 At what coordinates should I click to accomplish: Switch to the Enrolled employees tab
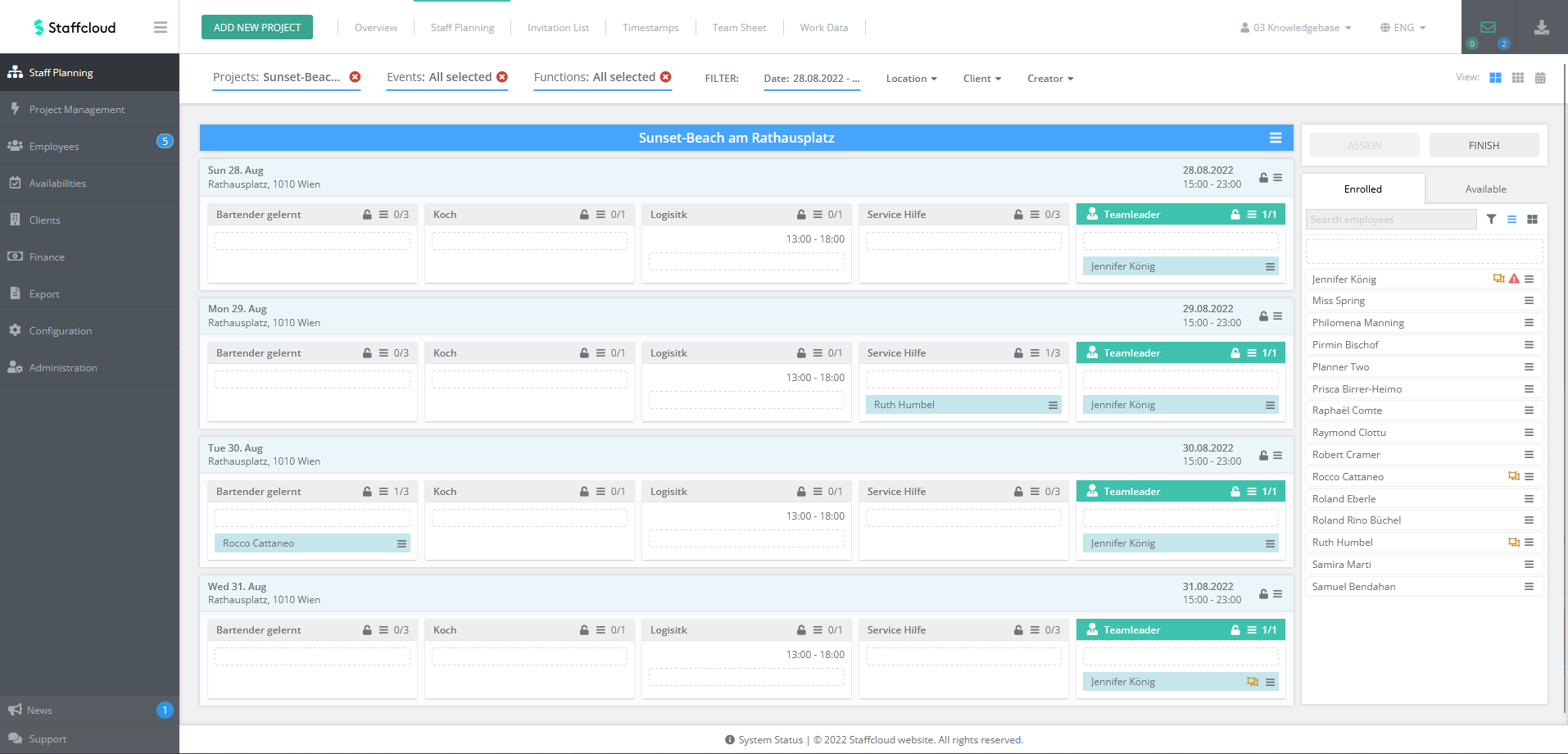pyautogui.click(x=1363, y=188)
